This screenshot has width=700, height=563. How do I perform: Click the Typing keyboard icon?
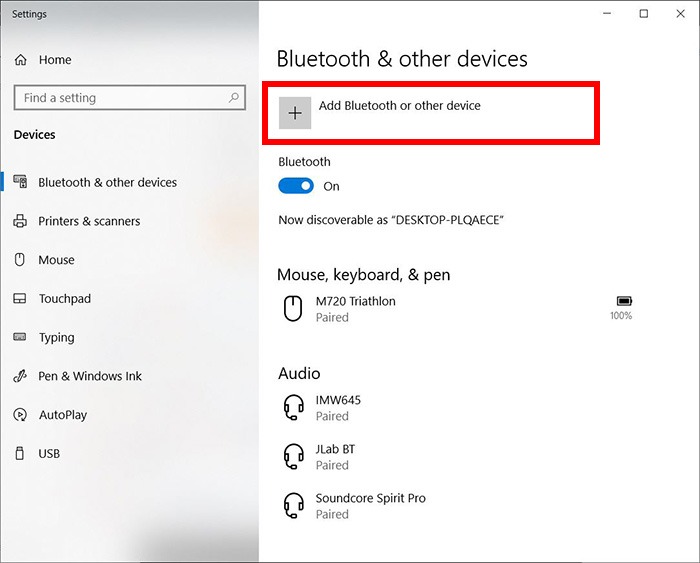20,337
